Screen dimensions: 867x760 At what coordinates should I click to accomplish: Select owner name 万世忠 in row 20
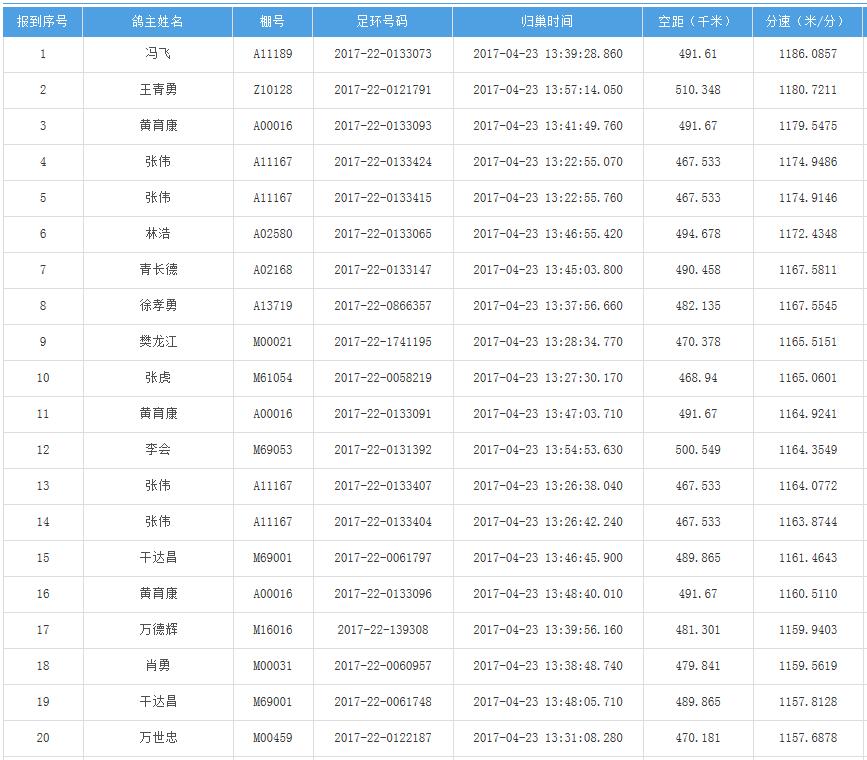coord(157,738)
